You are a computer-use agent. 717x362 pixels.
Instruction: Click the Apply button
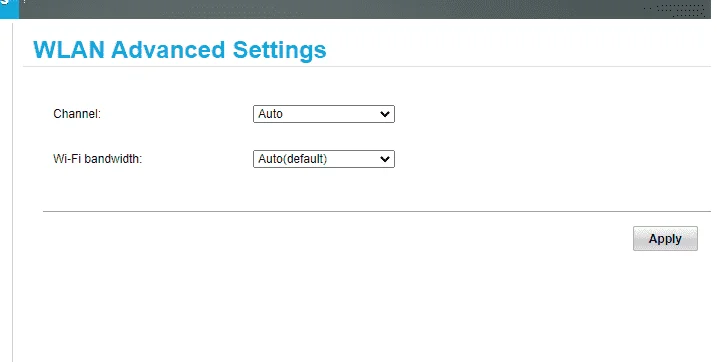click(x=665, y=239)
